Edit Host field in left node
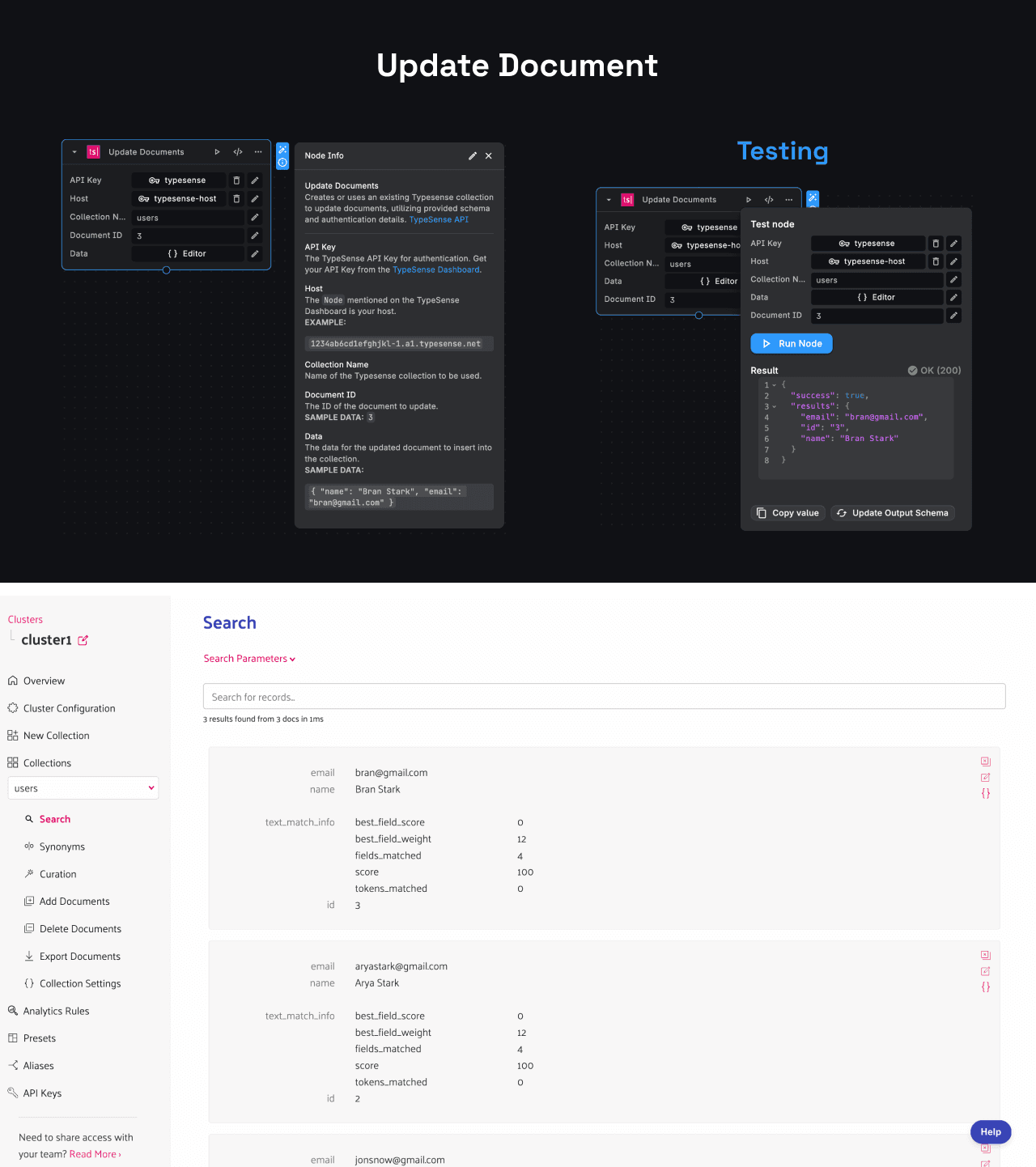 click(255, 199)
